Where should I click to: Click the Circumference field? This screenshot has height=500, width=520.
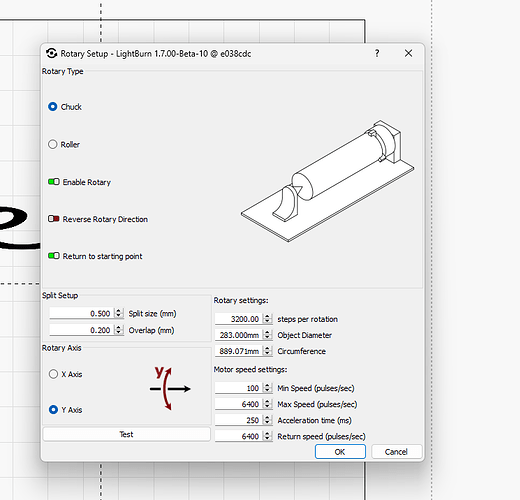239,351
